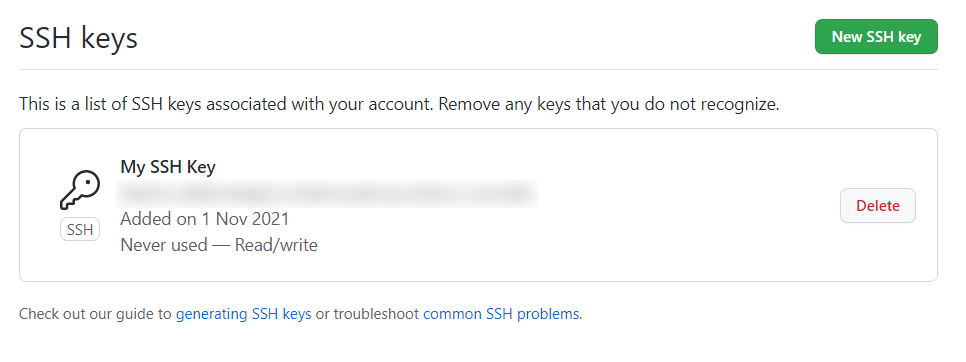The image size is (966, 362).
Task: Click the blurred key fingerprint text
Action: click(327, 193)
